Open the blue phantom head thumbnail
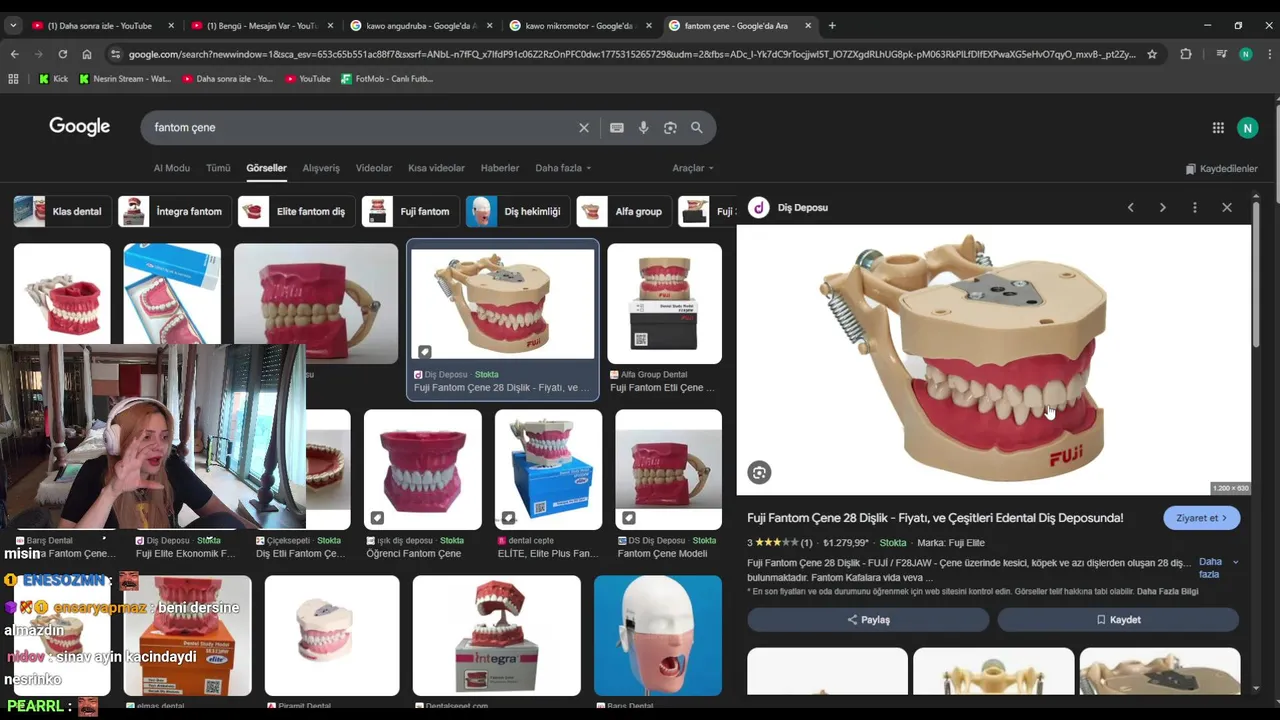This screenshot has height=720, width=1280. (x=657, y=635)
